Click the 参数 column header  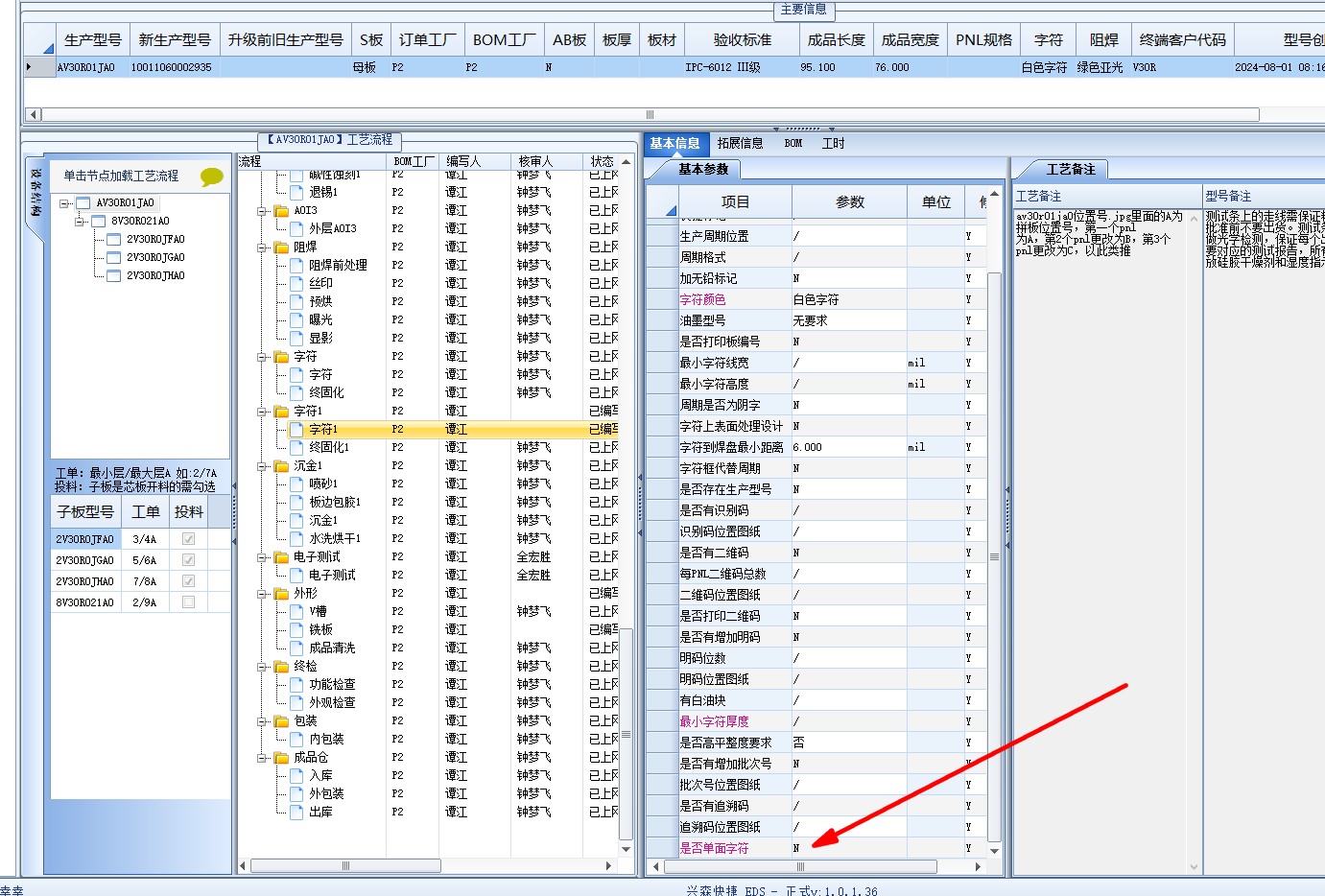[x=850, y=202]
